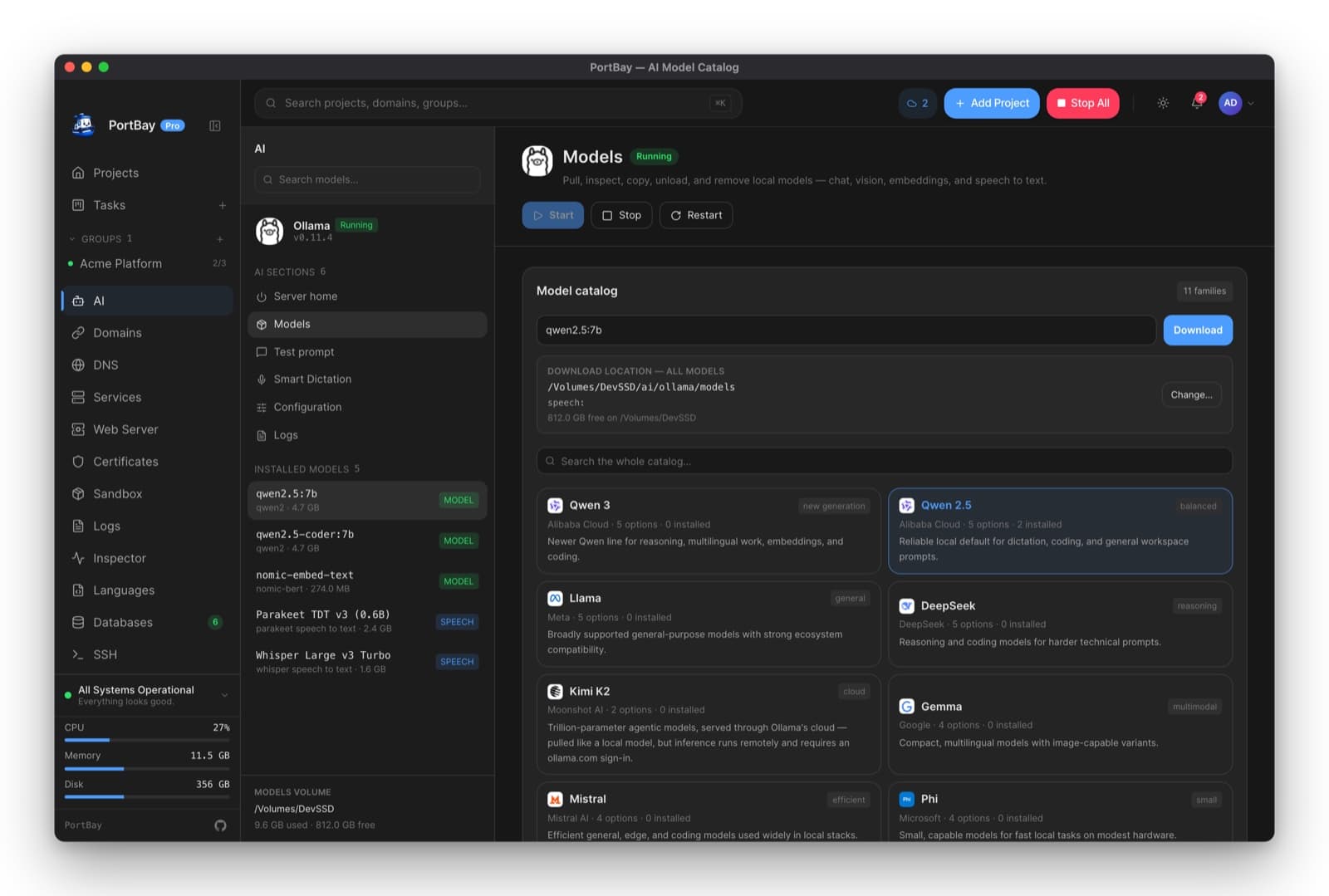Click the CPU usage bar
This screenshot has width=1329, height=896.
[x=147, y=740]
